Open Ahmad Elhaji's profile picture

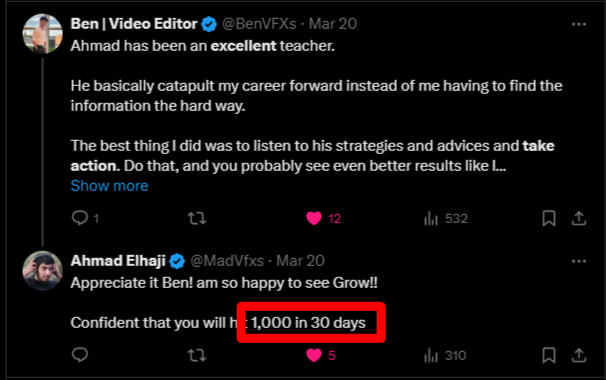point(43,271)
